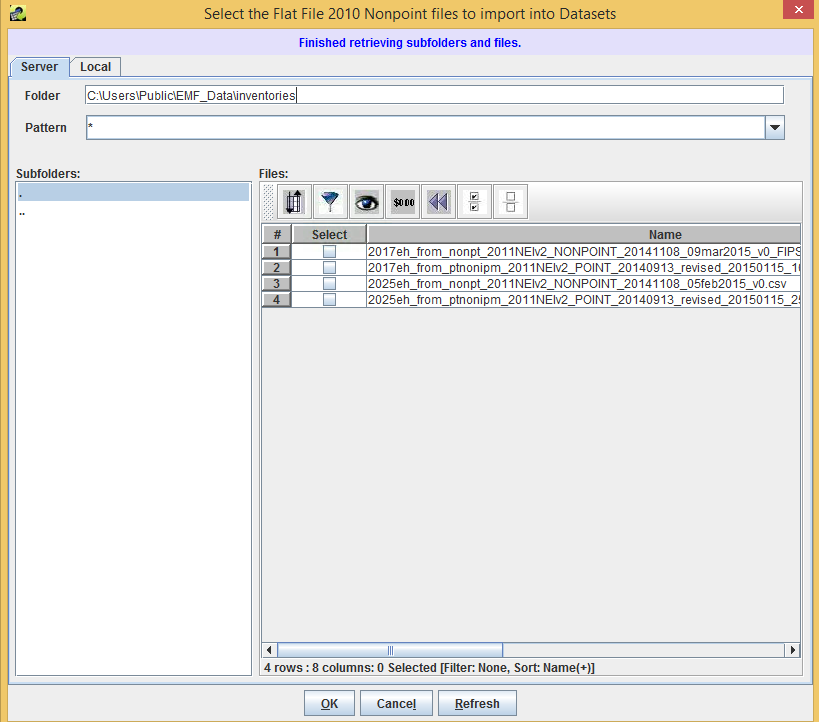Viewport: 819px width, 722px height.
Task: Click the OK button
Action: [329, 702]
